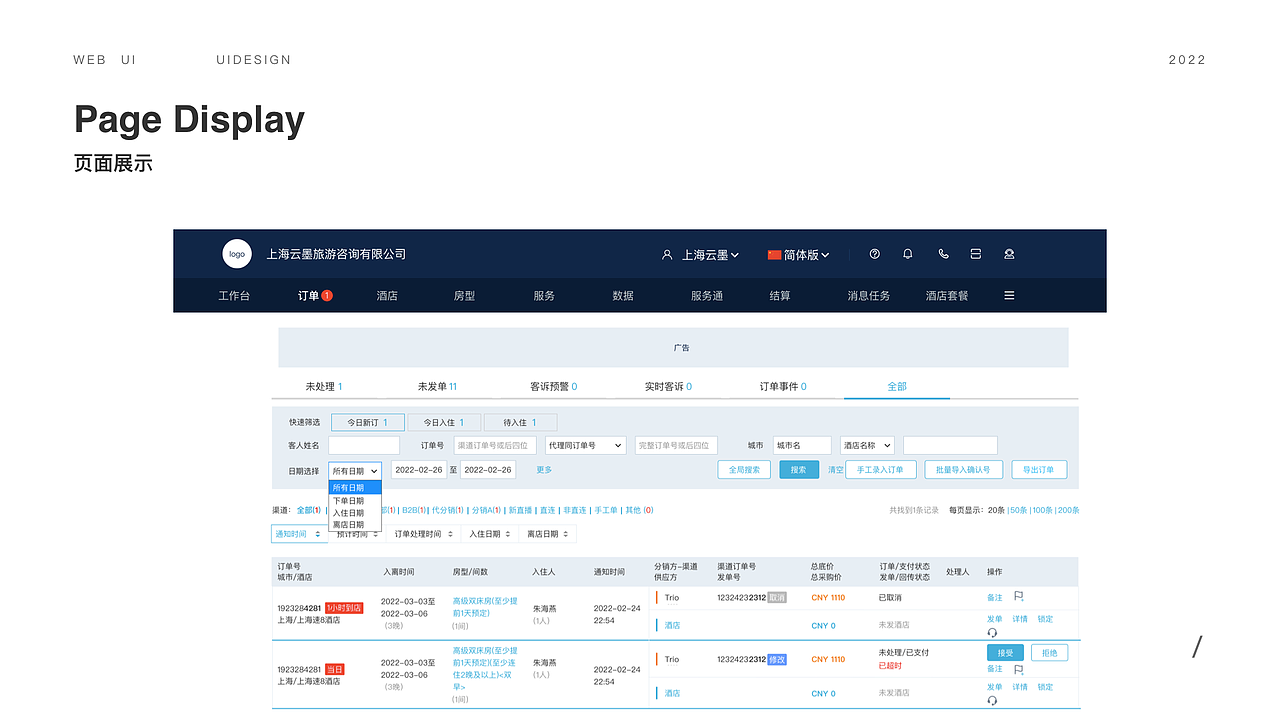The height and width of the screenshot is (720, 1280).
Task: Switch to 客诉预警 tab
Action: [553, 386]
